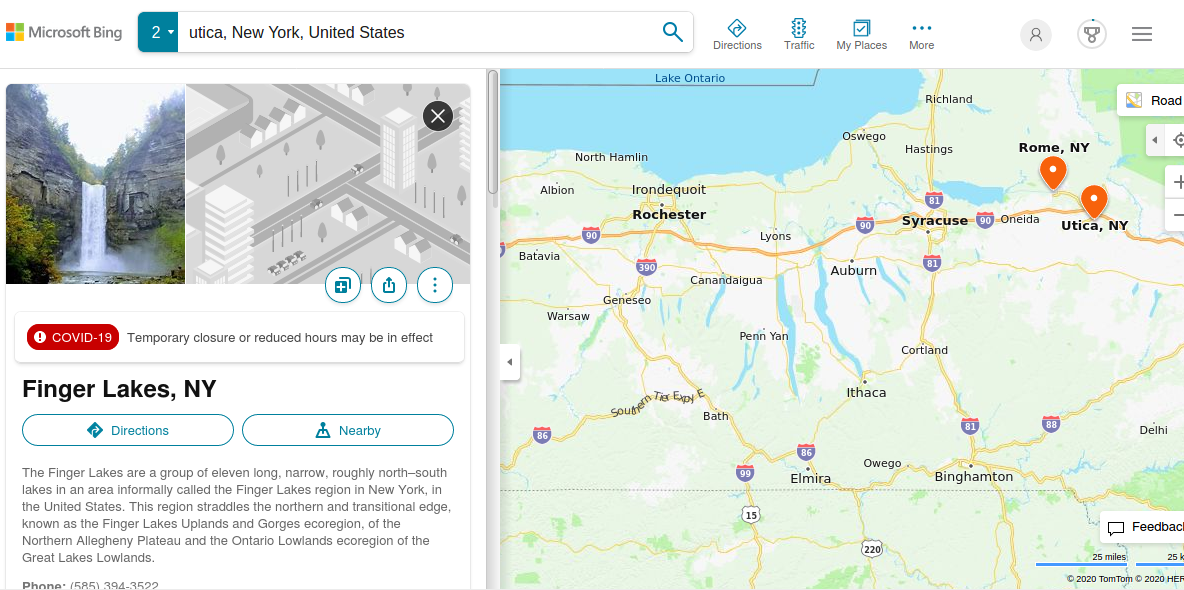The height and width of the screenshot is (590, 1184).
Task: Open more options for Finger Lakes card
Action: [x=435, y=286]
